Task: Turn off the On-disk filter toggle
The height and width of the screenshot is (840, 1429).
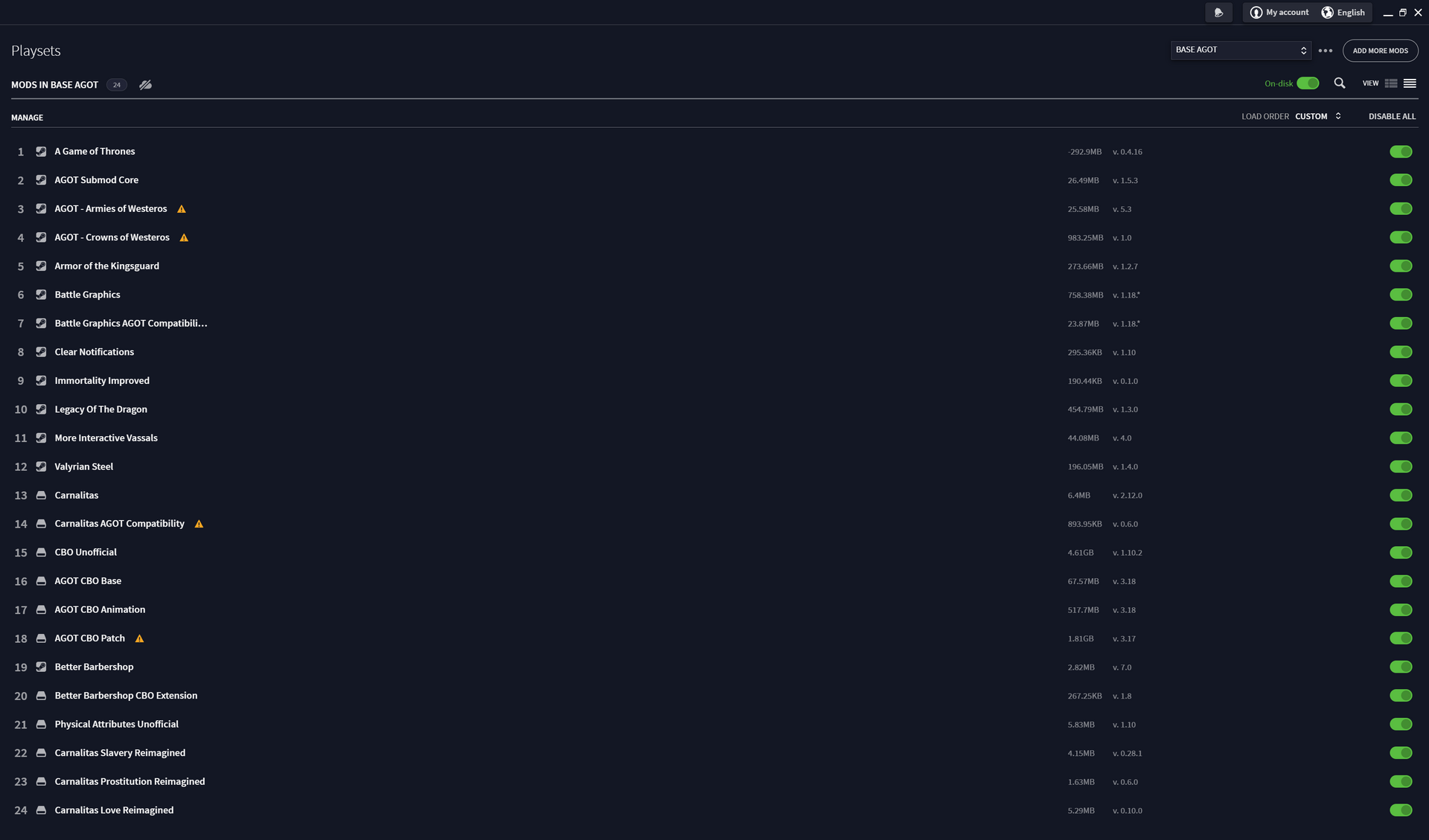Action: pos(1308,83)
